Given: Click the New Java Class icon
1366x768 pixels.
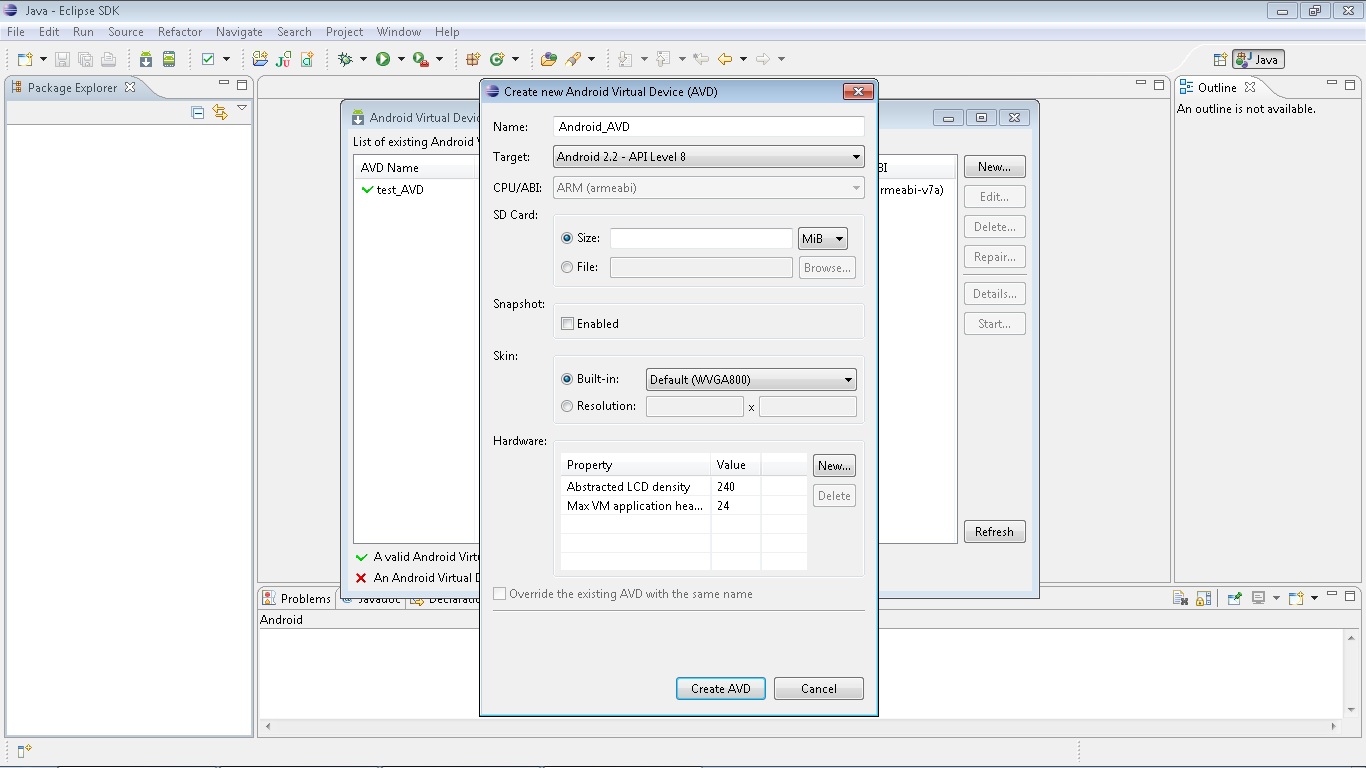Looking at the screenshot, I should (497, 59).
